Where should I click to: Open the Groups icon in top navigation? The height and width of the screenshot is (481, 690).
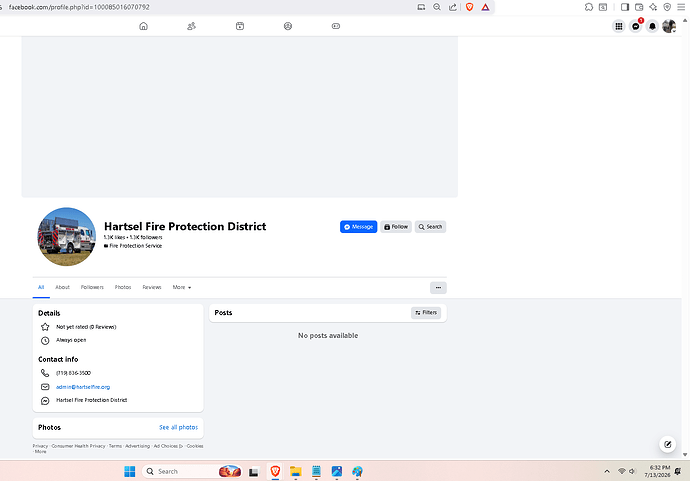click(288, 26)
